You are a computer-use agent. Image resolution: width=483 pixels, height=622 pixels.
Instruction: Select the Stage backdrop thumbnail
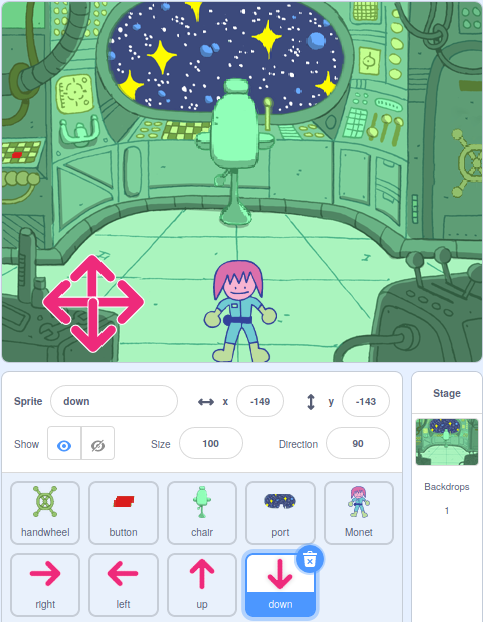[x=447, y=442]
